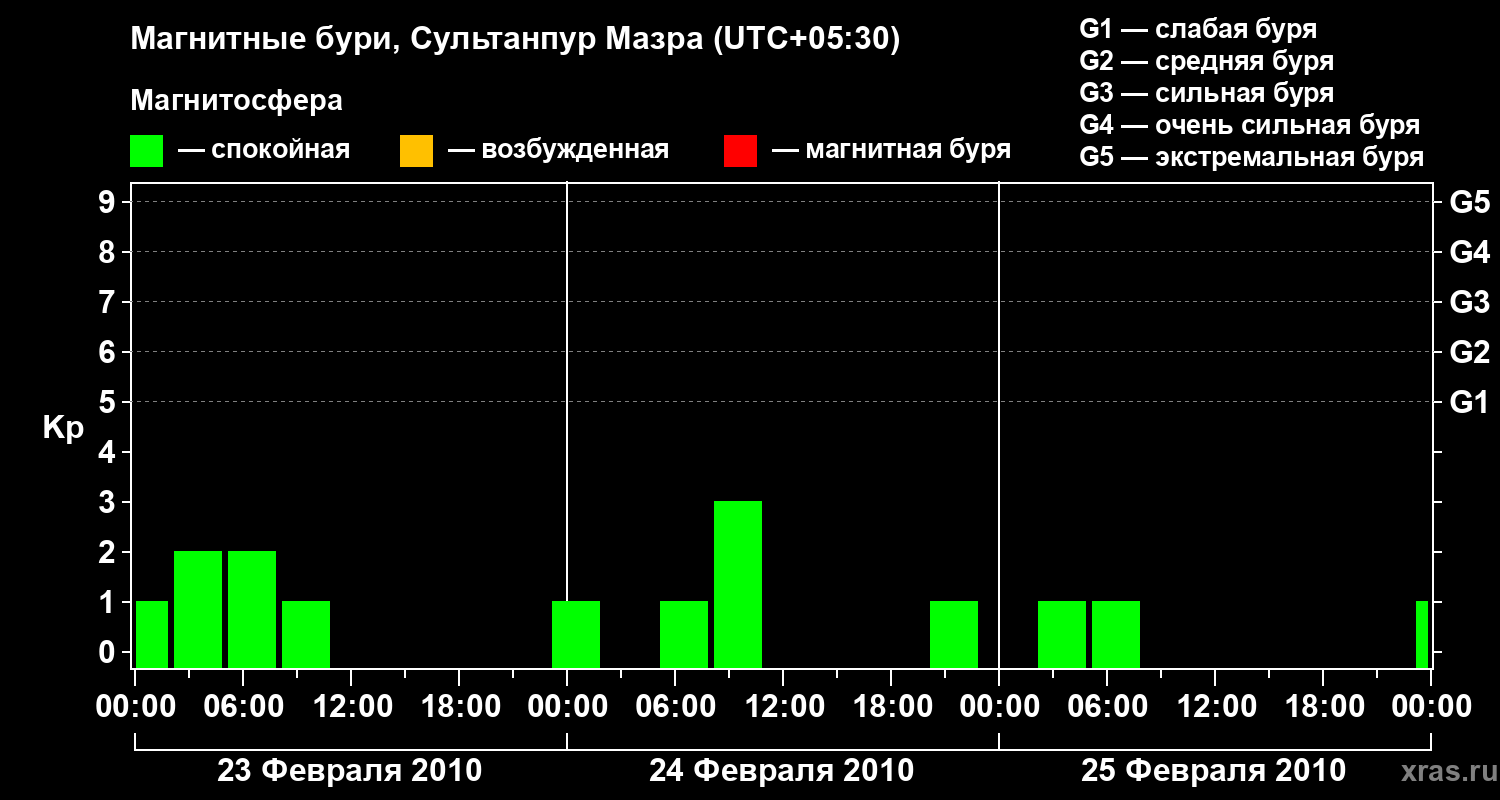Click the "12:00" time label under 25 Февраля
This screenshot has width=1500, height=800.
coord(1215,707)
